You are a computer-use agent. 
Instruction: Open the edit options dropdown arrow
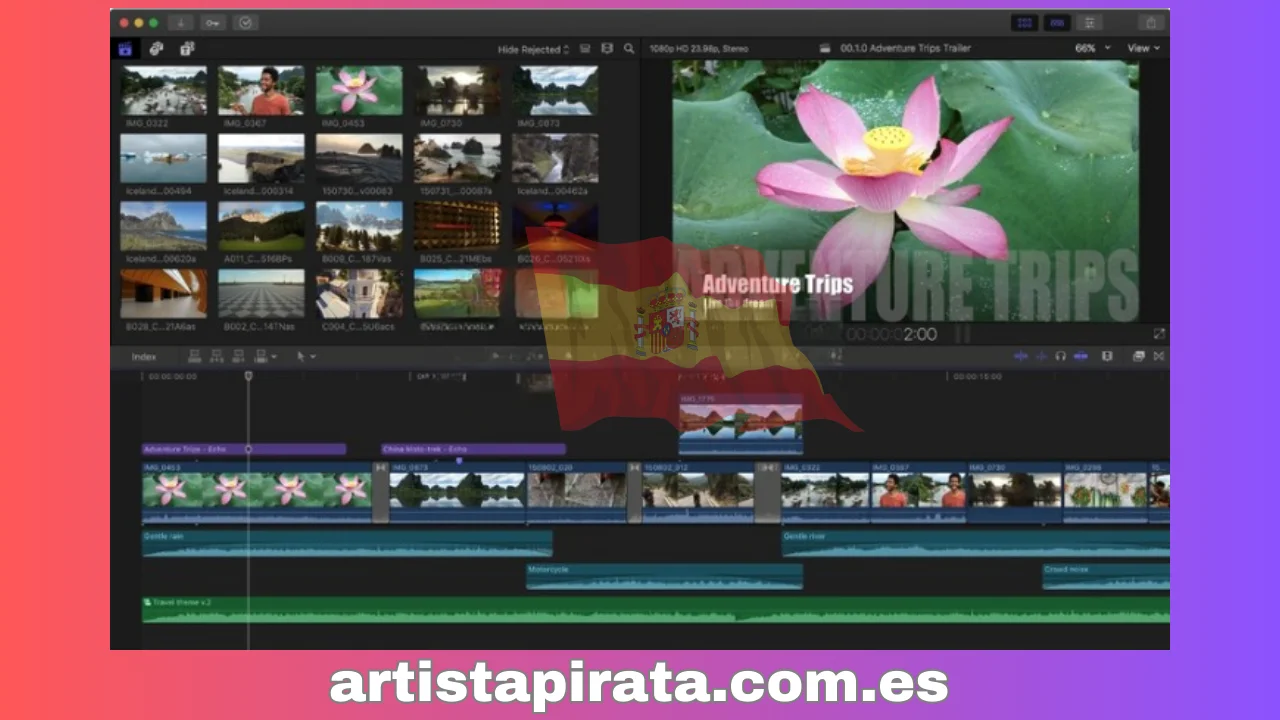tap(274, 357)
